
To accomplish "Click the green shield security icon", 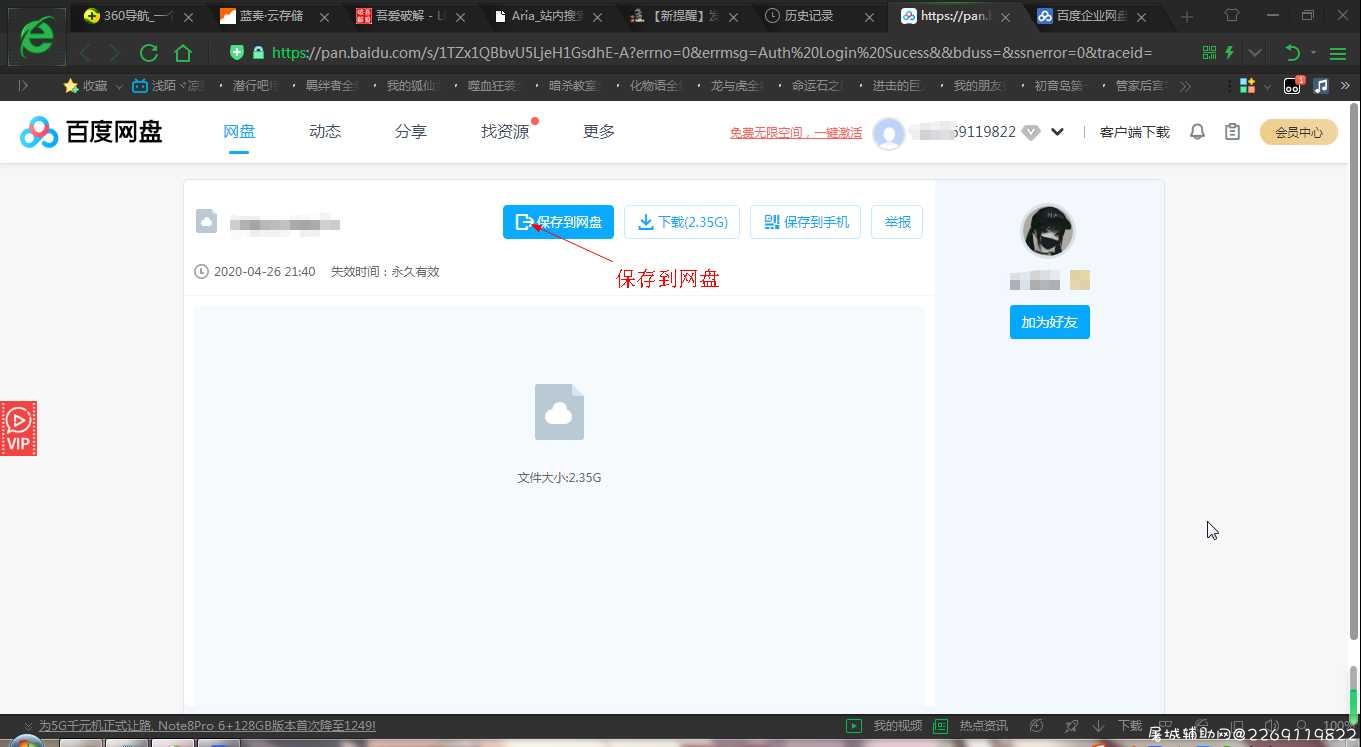I will click(237, 53).
